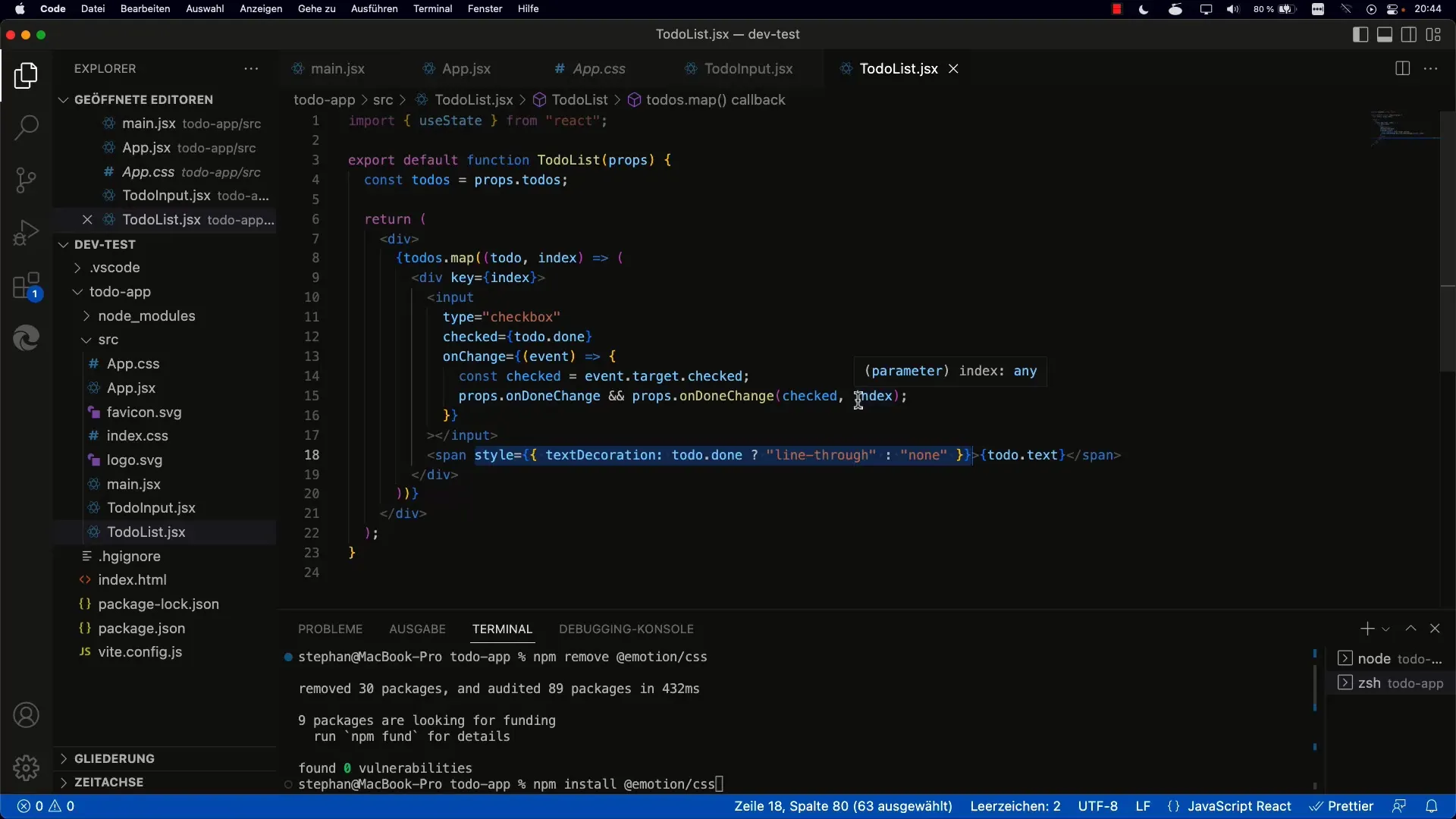The image size is (1456, 819).
Task: Open the feedback icon in status bar
Action: click(x=1399, y=806)
